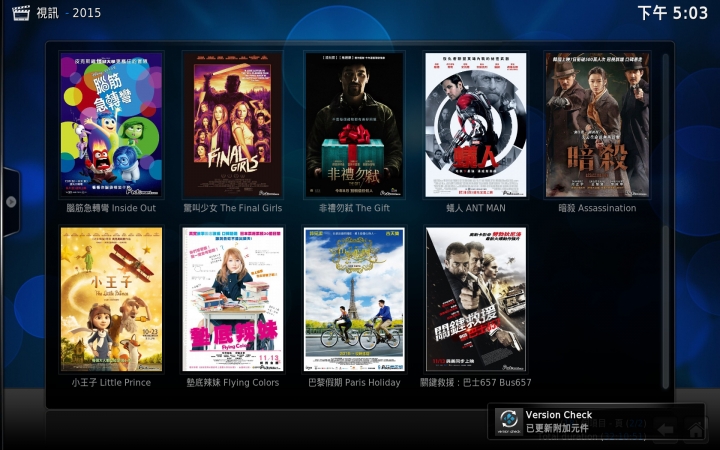
Task: Click the Version Check notification icon
Action: (509, 422)
